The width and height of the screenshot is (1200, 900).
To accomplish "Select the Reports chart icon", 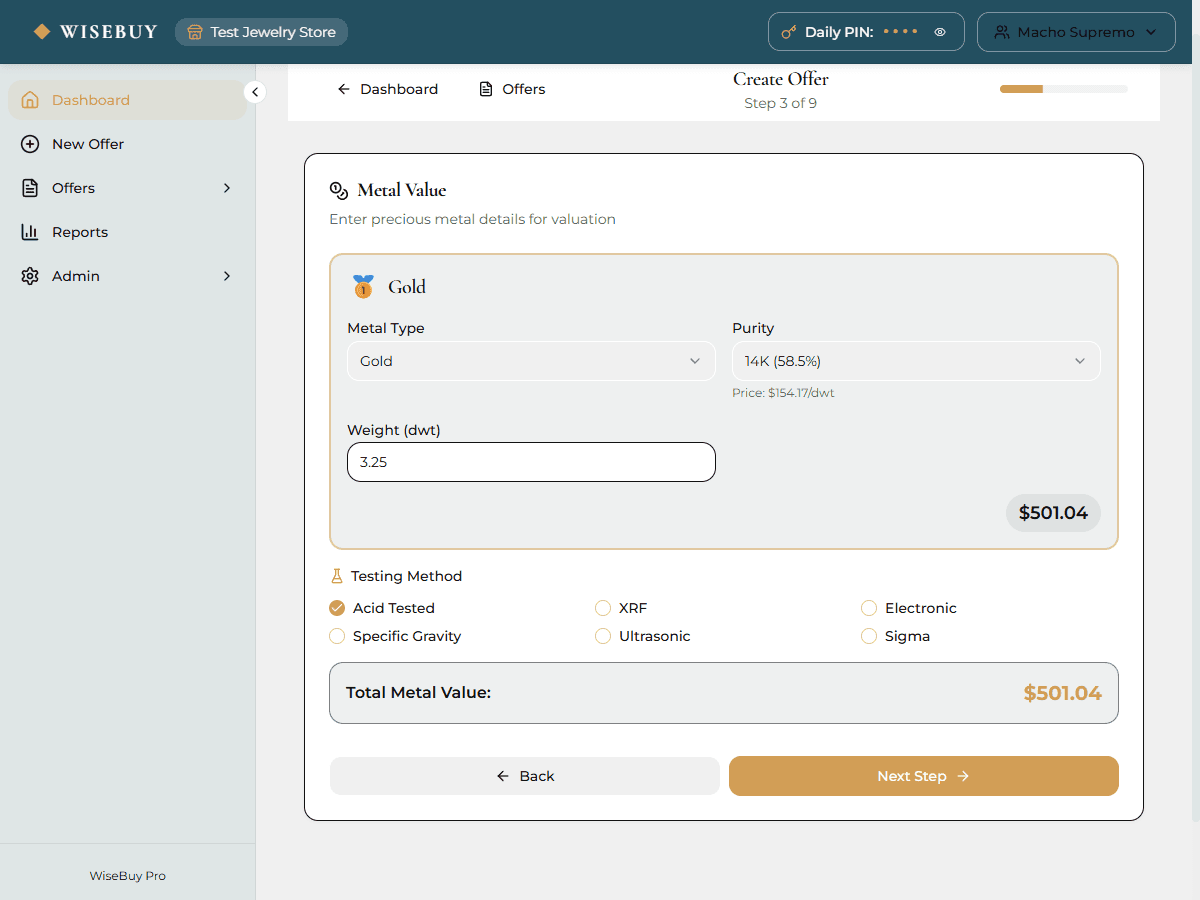I will click(29, 231).
